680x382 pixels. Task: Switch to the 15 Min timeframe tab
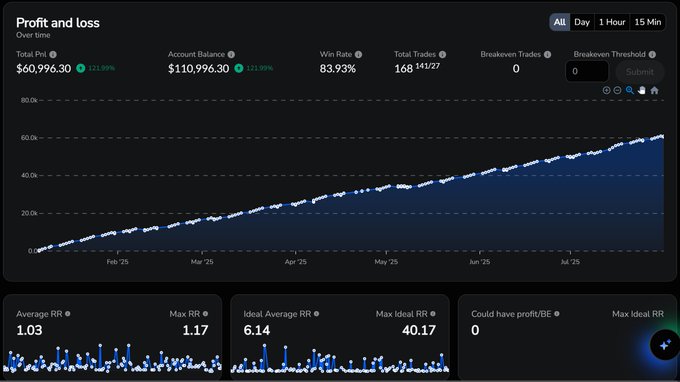pyautogui.click(x=647, y=22)
